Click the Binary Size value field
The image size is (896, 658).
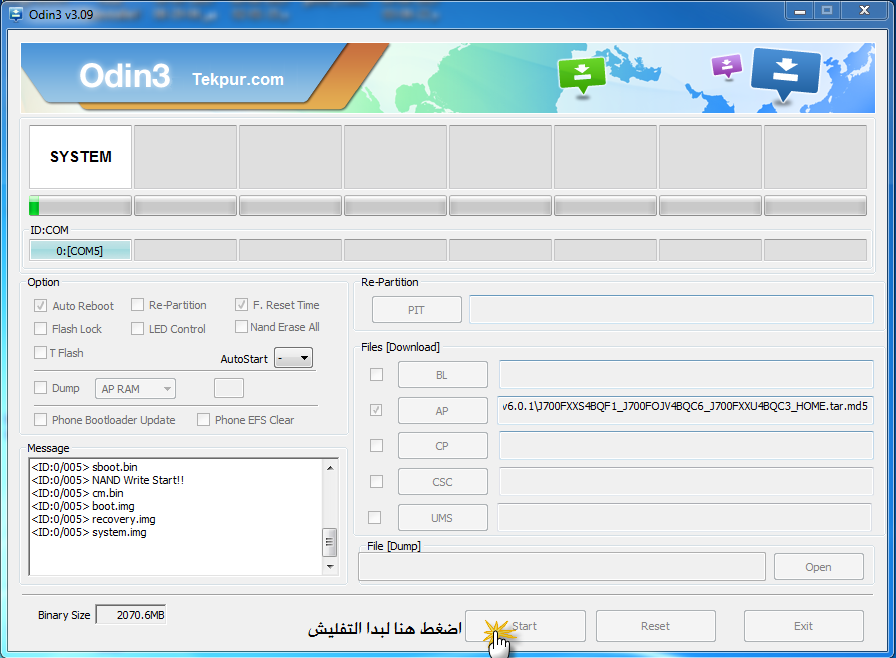pyautogui.click(x=131, y=615)
